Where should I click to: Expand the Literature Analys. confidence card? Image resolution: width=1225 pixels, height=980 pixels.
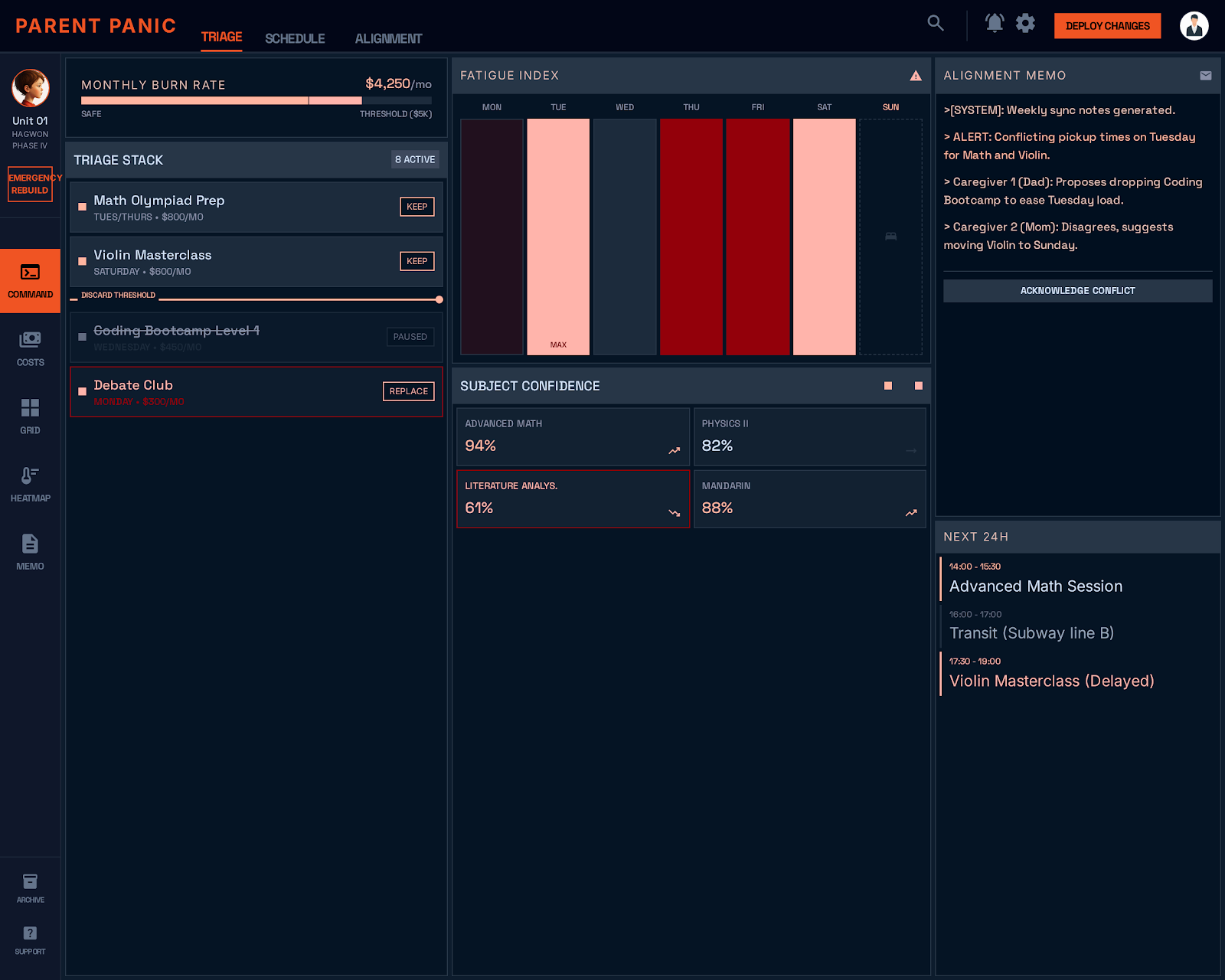point(573,499)
